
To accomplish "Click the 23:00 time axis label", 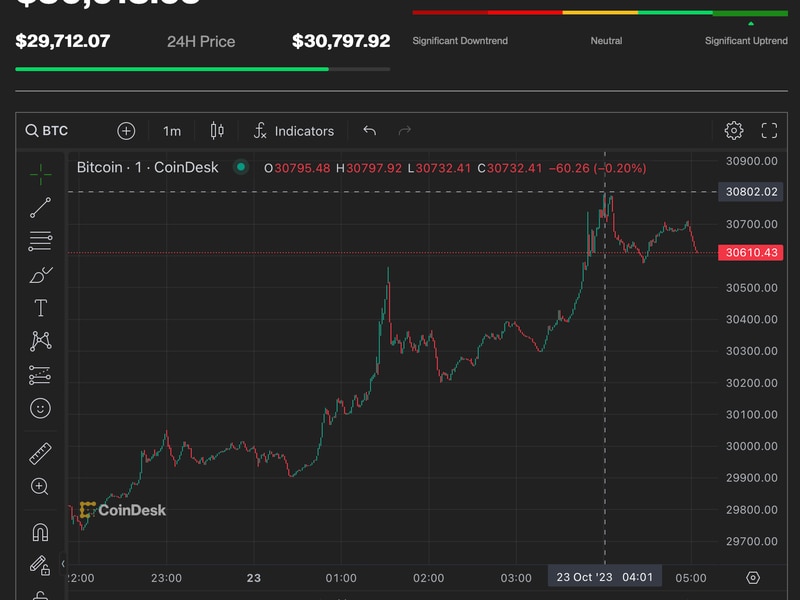I will [166, 578].
